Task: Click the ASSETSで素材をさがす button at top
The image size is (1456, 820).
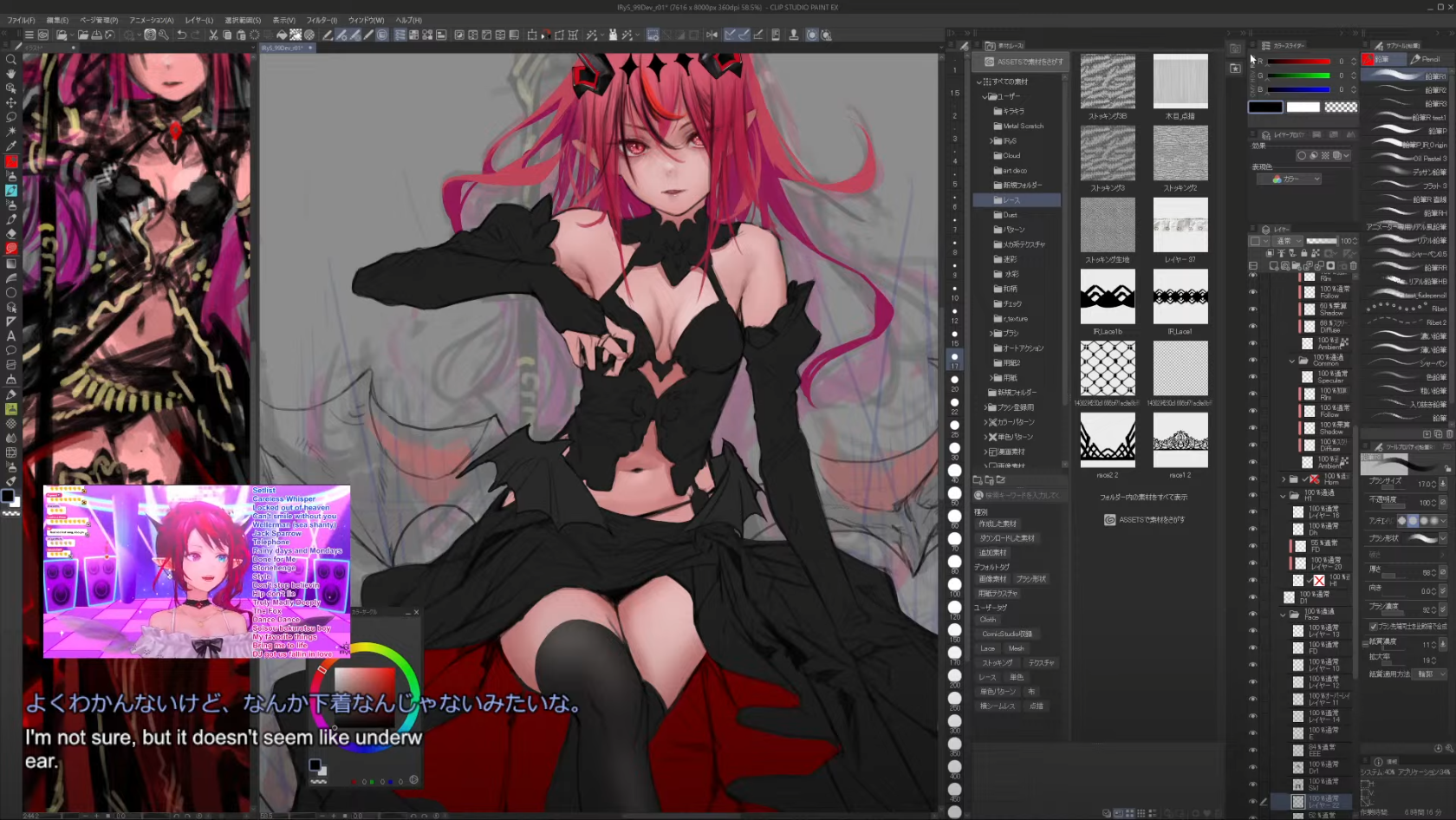Action: click(x=1020, y=62)
